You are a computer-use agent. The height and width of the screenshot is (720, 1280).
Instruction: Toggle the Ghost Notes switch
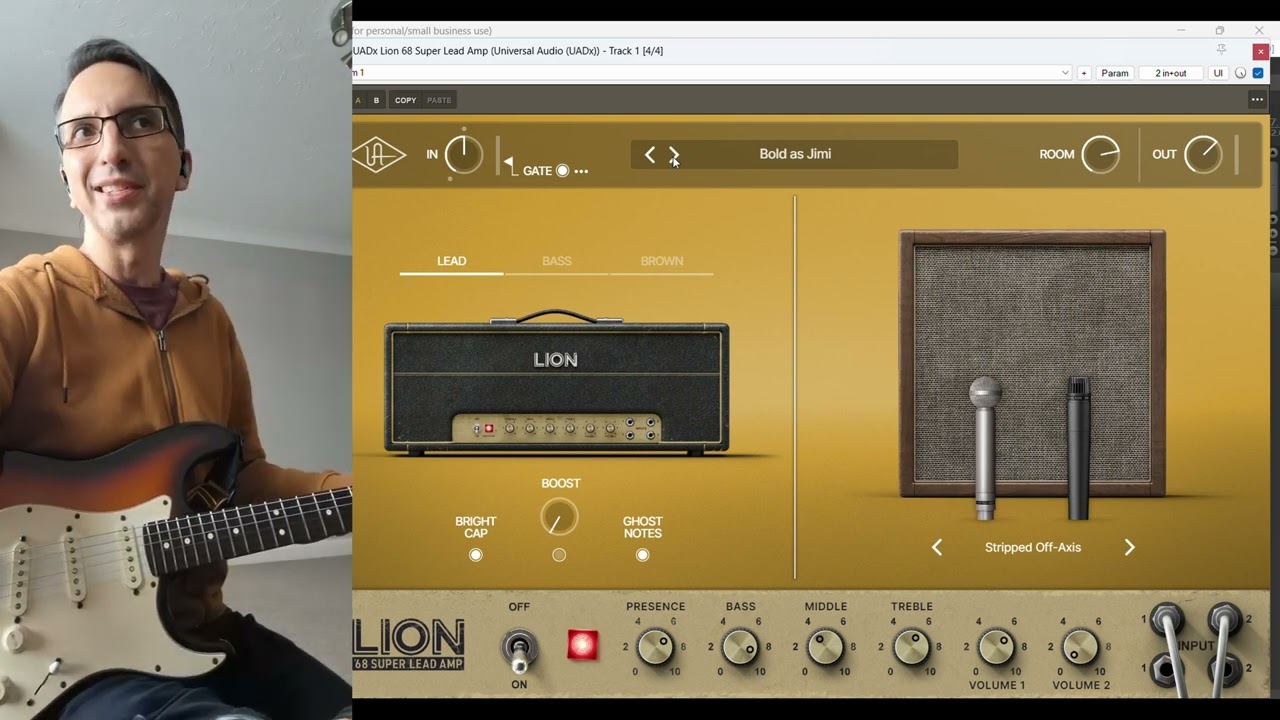[643, 555]
